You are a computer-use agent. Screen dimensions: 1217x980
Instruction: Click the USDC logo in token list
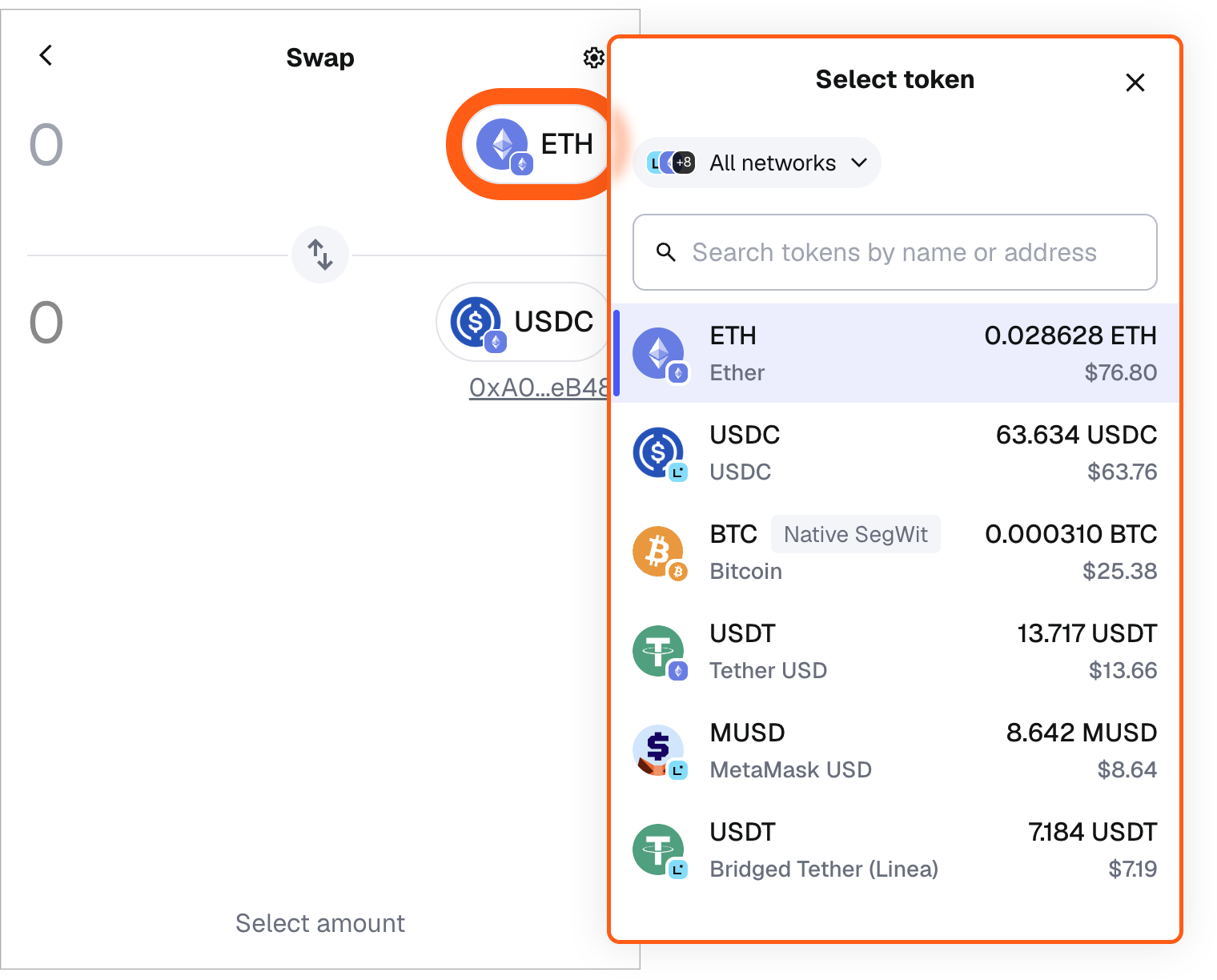659,453
